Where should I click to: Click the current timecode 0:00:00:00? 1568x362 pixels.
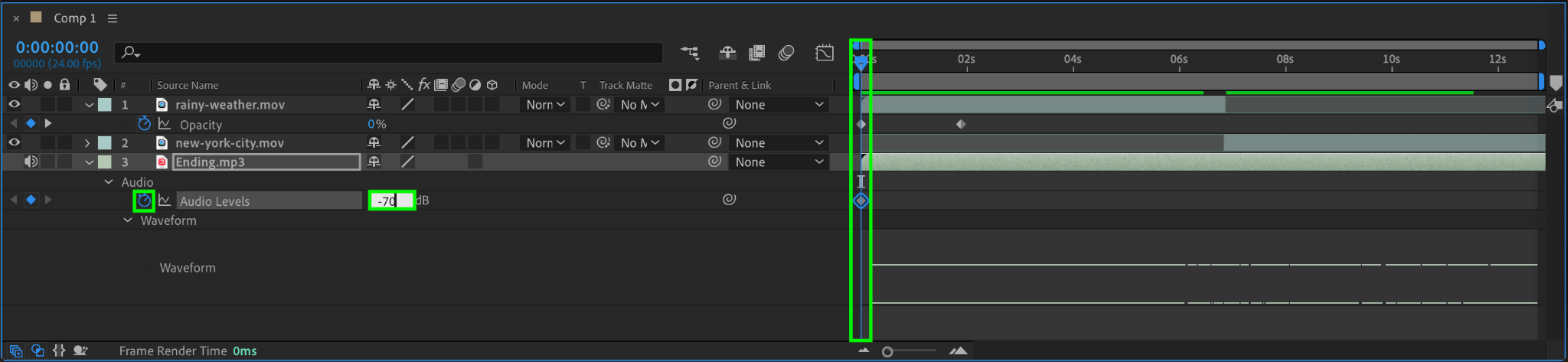click(x=57, y=47)
